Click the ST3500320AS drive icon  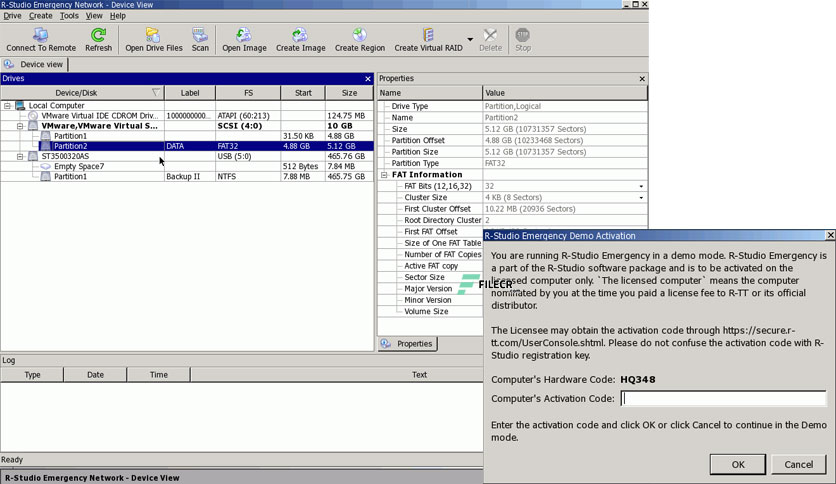pos(33,156)
